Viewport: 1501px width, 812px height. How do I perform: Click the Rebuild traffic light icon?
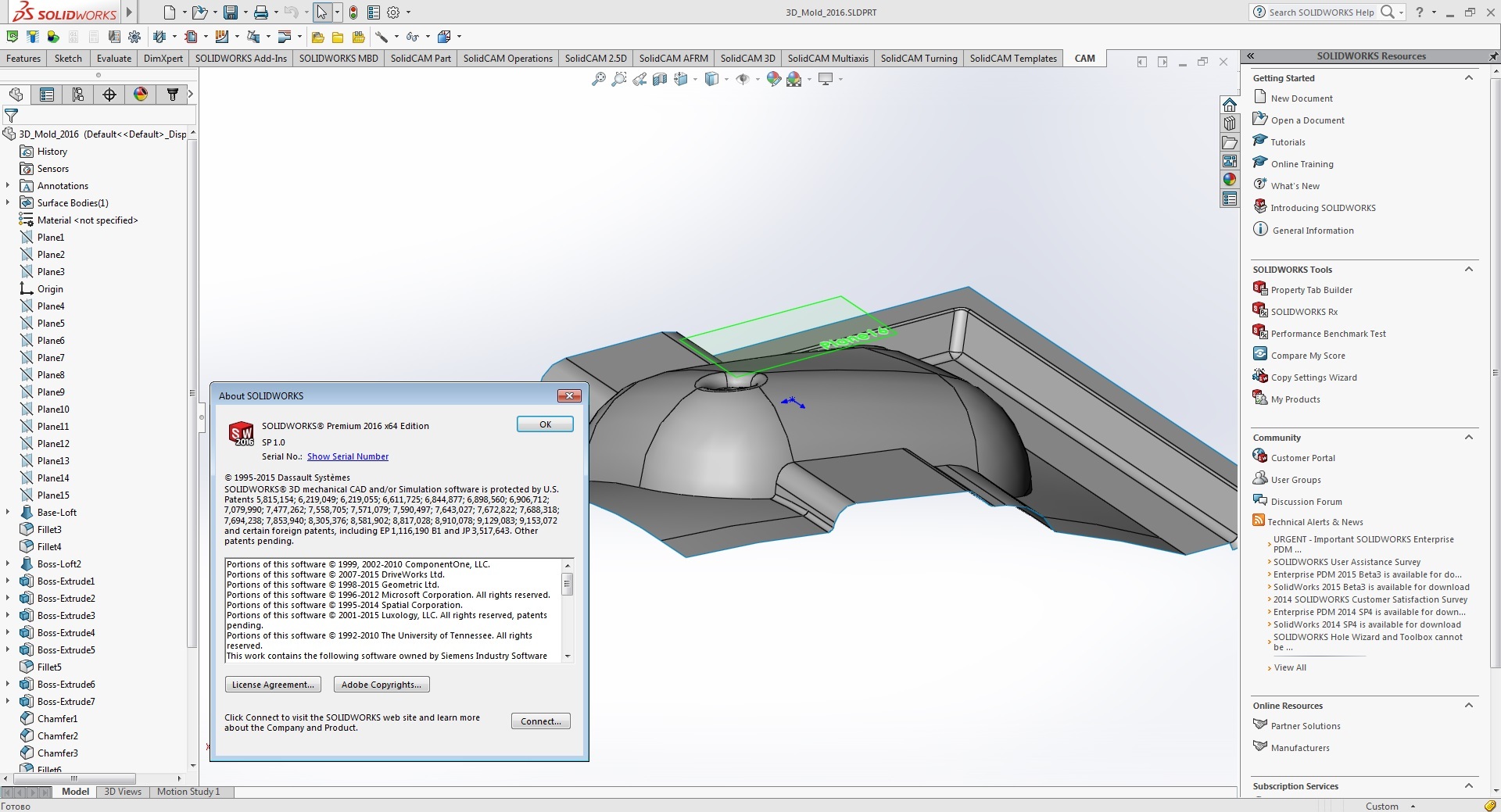coord(353,13)
